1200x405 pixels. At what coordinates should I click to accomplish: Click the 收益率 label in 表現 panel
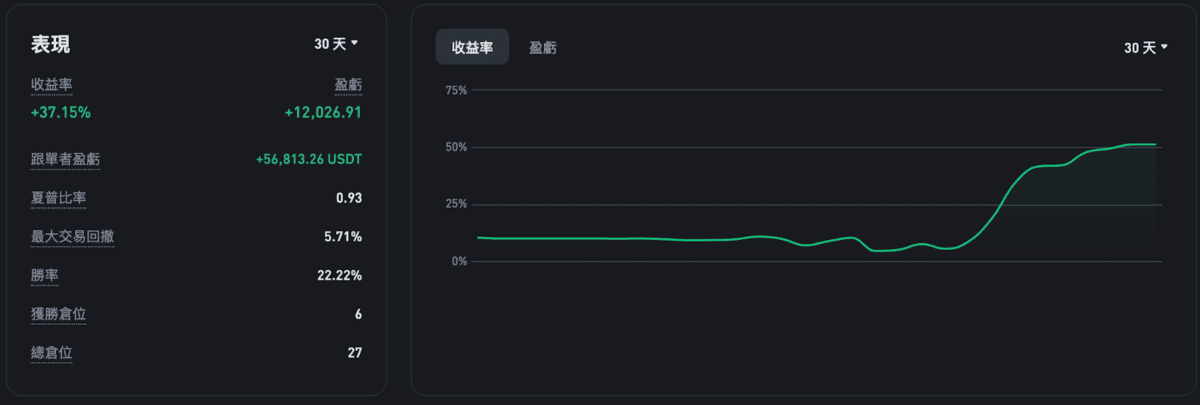pyautogui.click(x=51, y=85)
